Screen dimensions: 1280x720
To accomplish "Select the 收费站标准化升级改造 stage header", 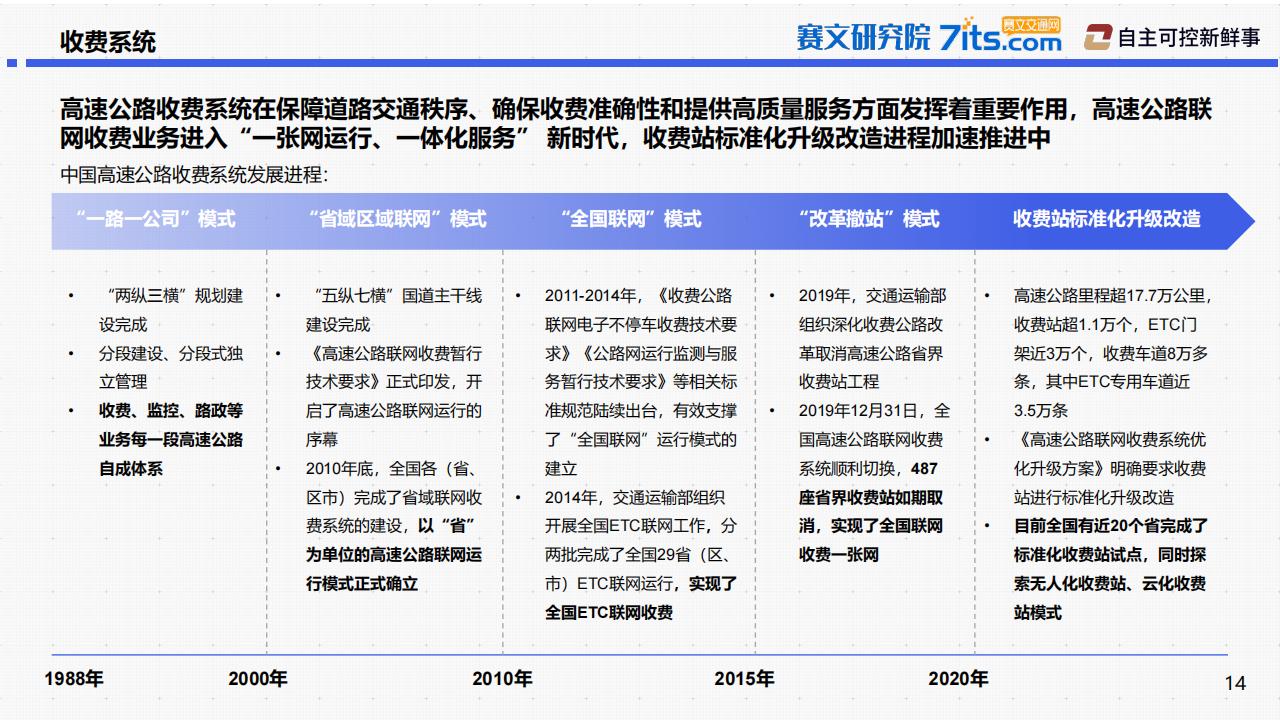I will coord(1106,219).
